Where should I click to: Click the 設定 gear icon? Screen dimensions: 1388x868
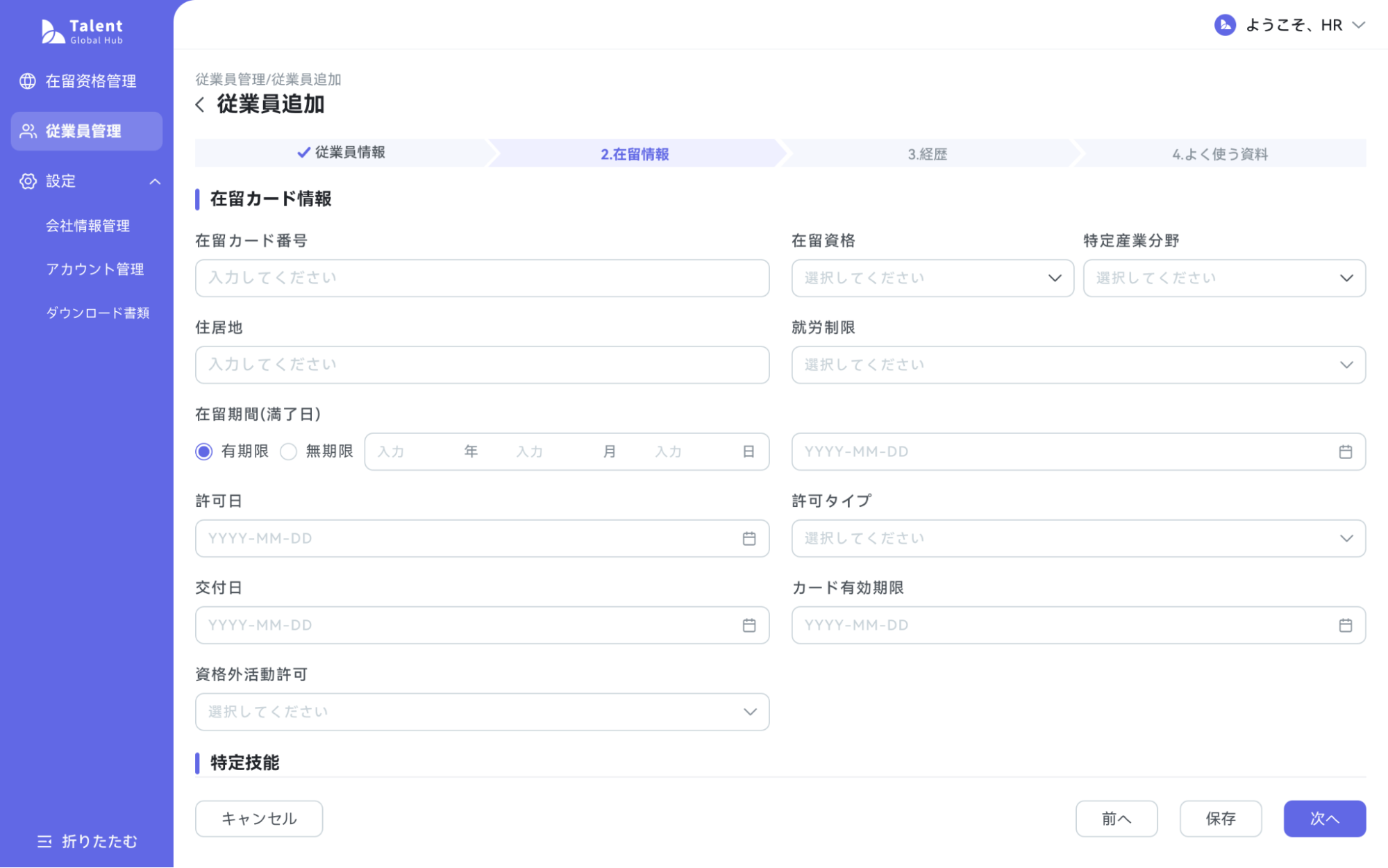click(x=28, y=181)
